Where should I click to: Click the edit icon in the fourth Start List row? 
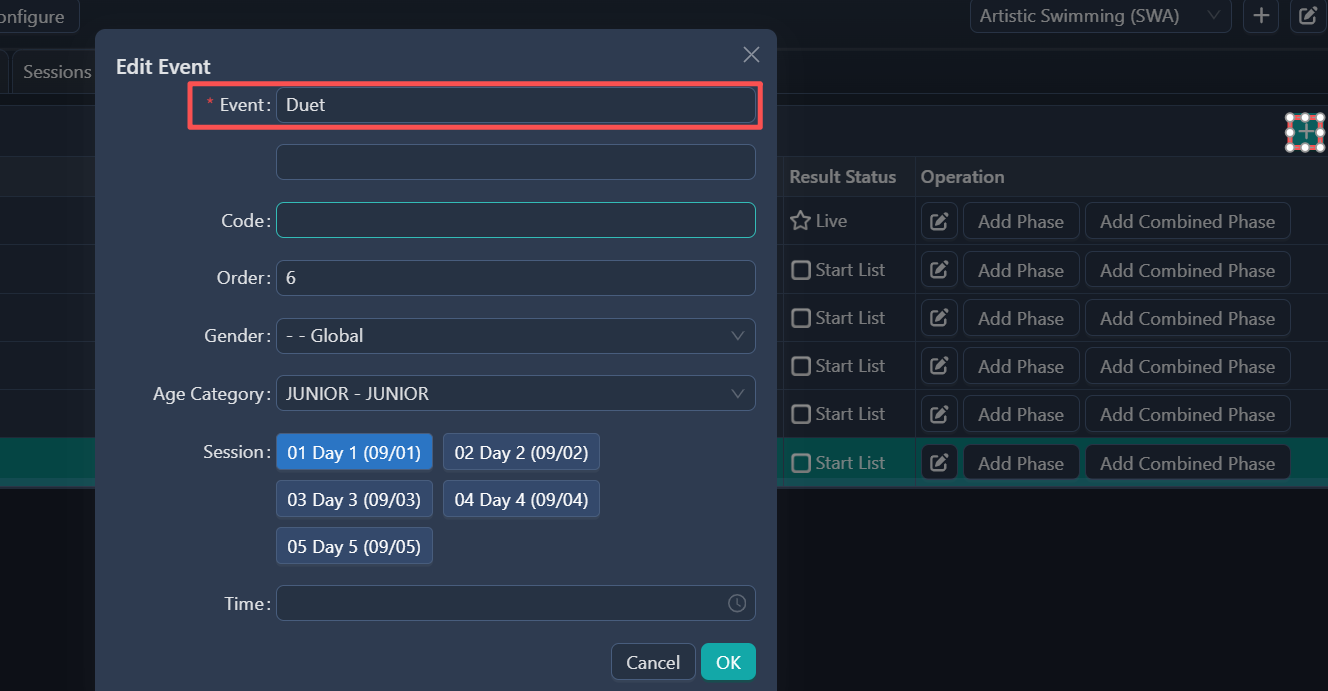point(939,414)
